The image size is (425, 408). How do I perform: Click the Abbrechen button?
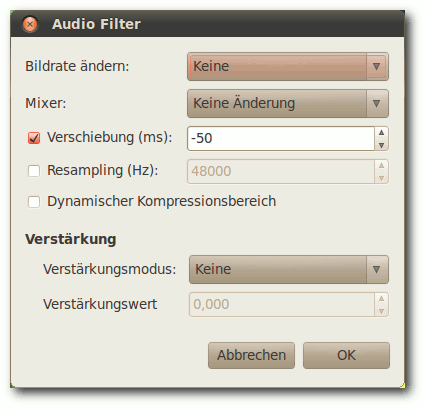(251, 355)
